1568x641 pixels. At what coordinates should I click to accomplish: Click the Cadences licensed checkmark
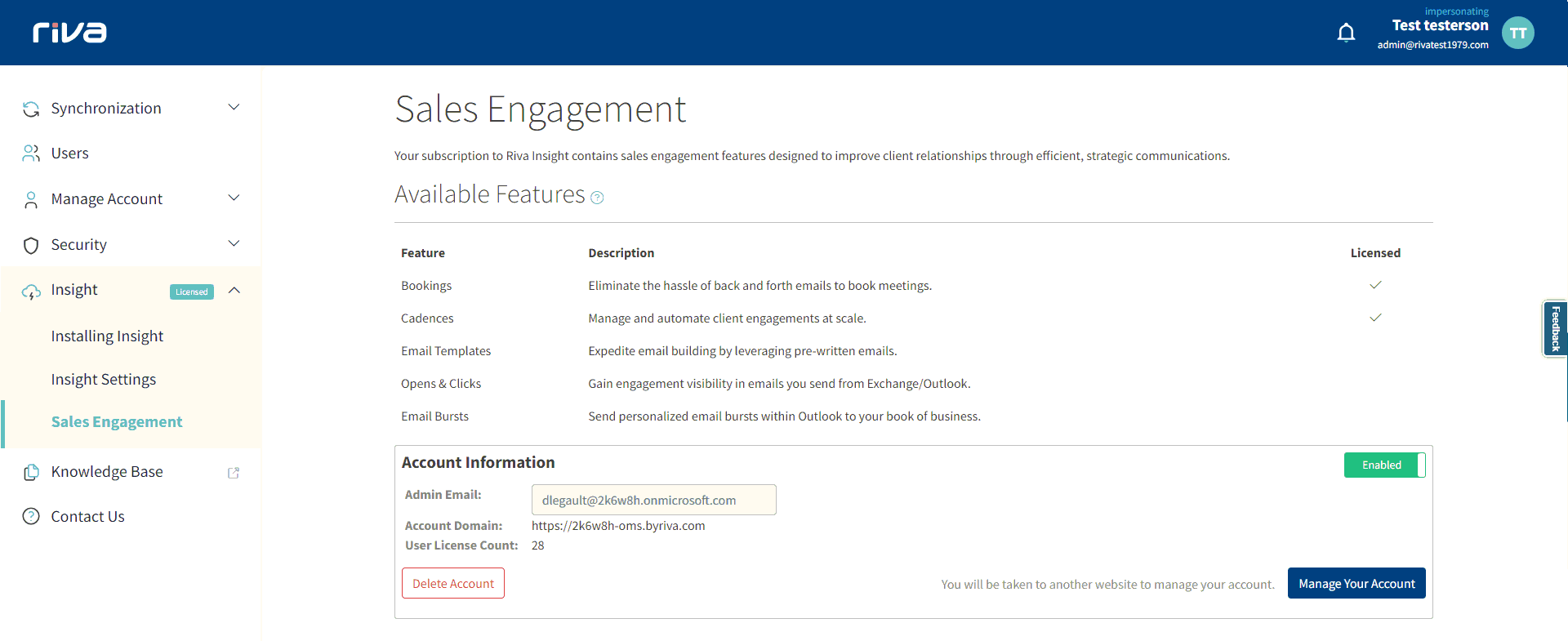click(x=1375, y=318)
